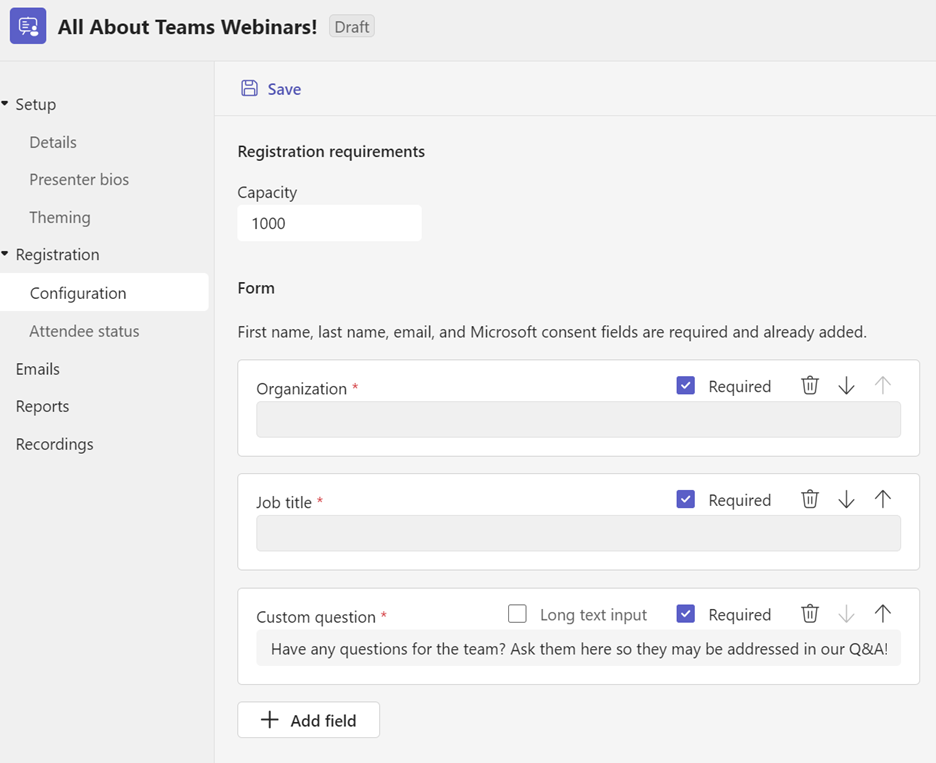The image size is (936, 763).
Task: Delete the Job title field
Action: pos(810,500)
